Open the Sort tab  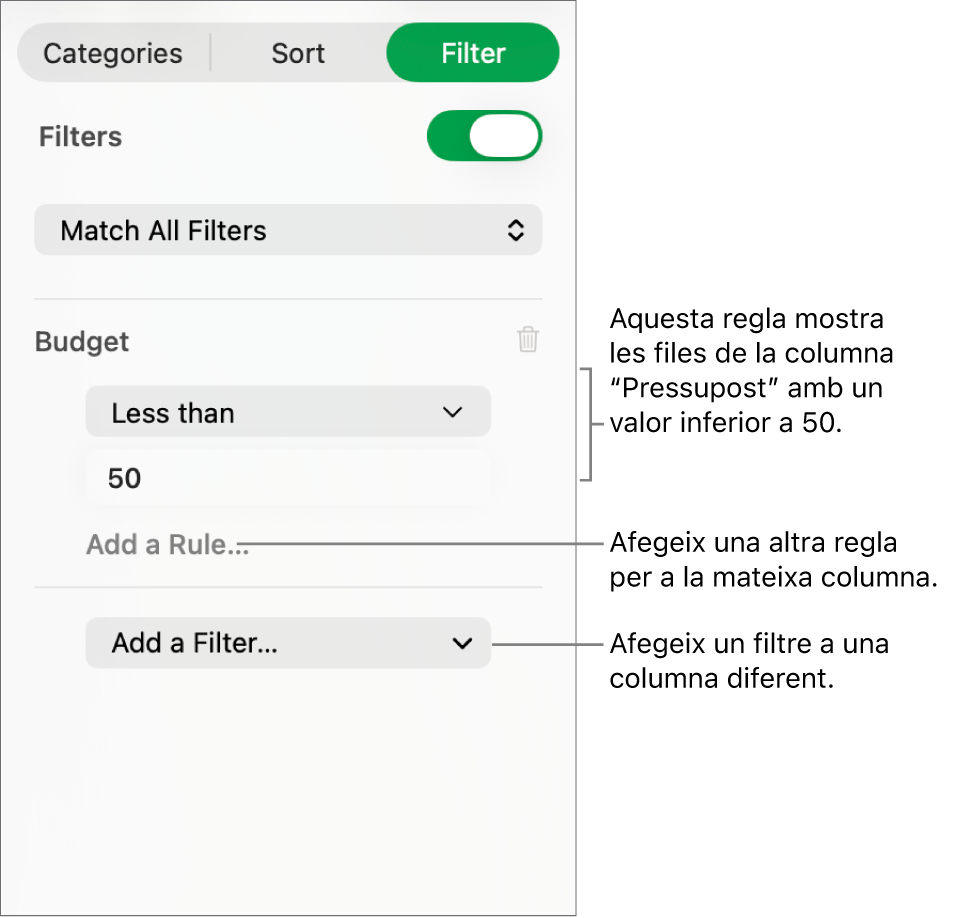coord(298,53)
